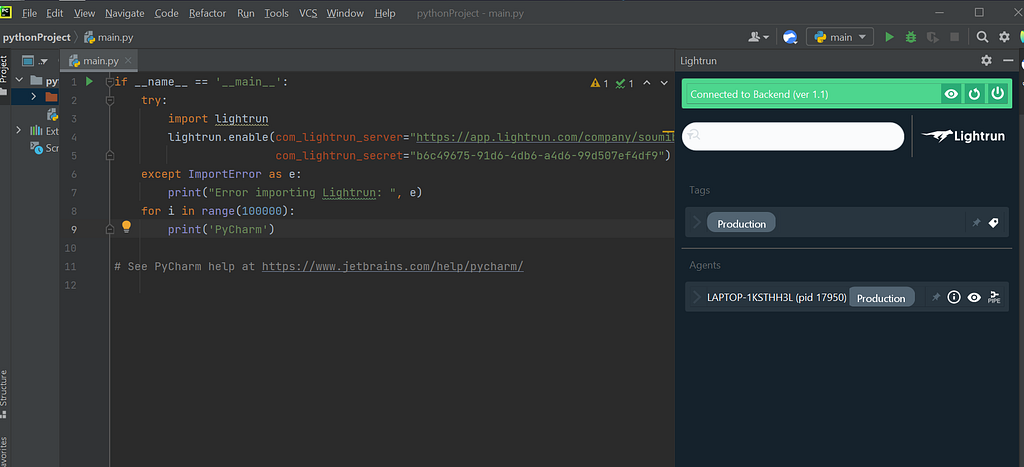Open the Window menu
The height and width of the screenshot is (467, 1024).
tap(346, 13)
